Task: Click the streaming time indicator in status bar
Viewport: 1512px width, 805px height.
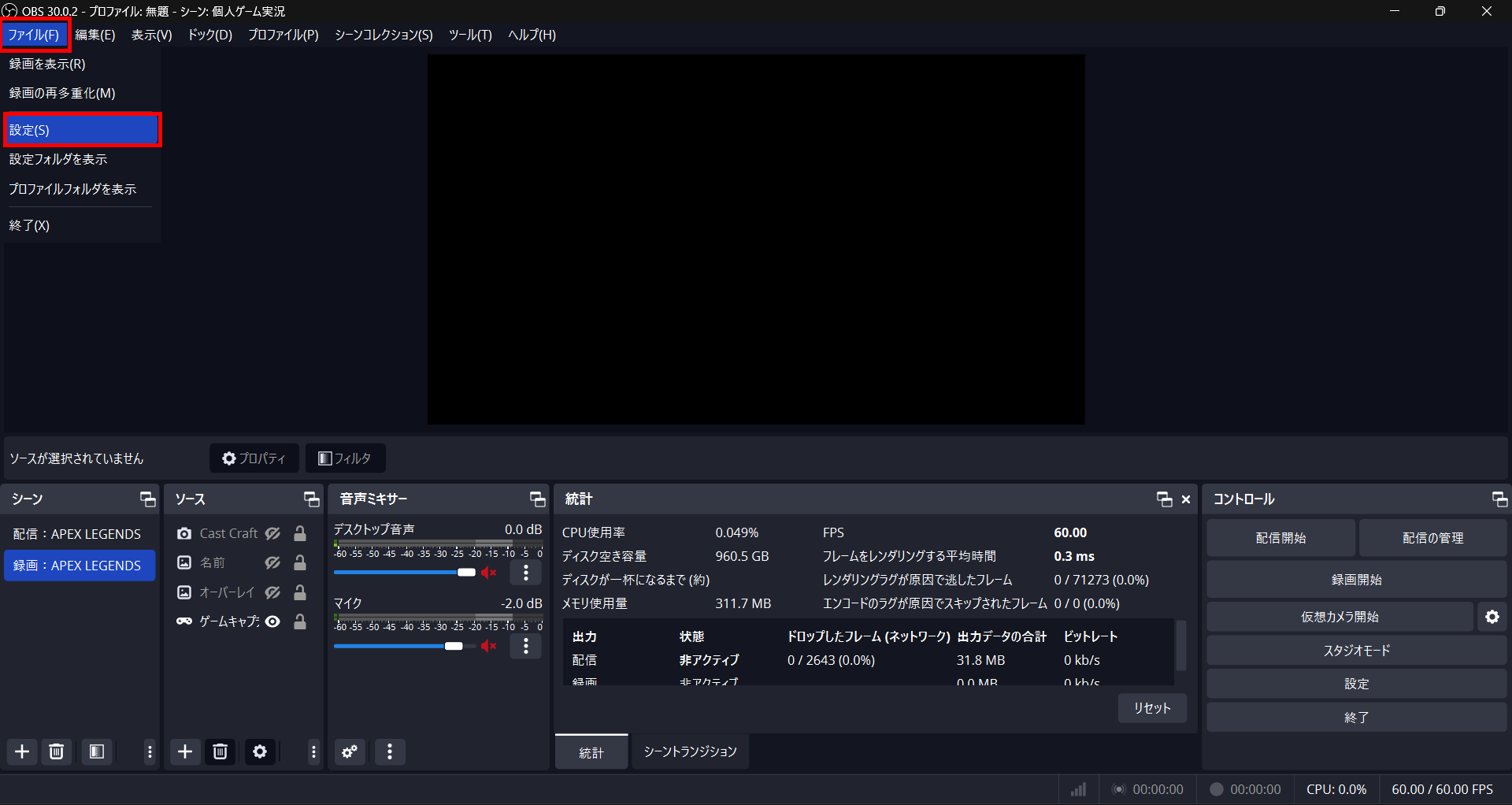Action: pyautogui.click(x=1147, y=789)
